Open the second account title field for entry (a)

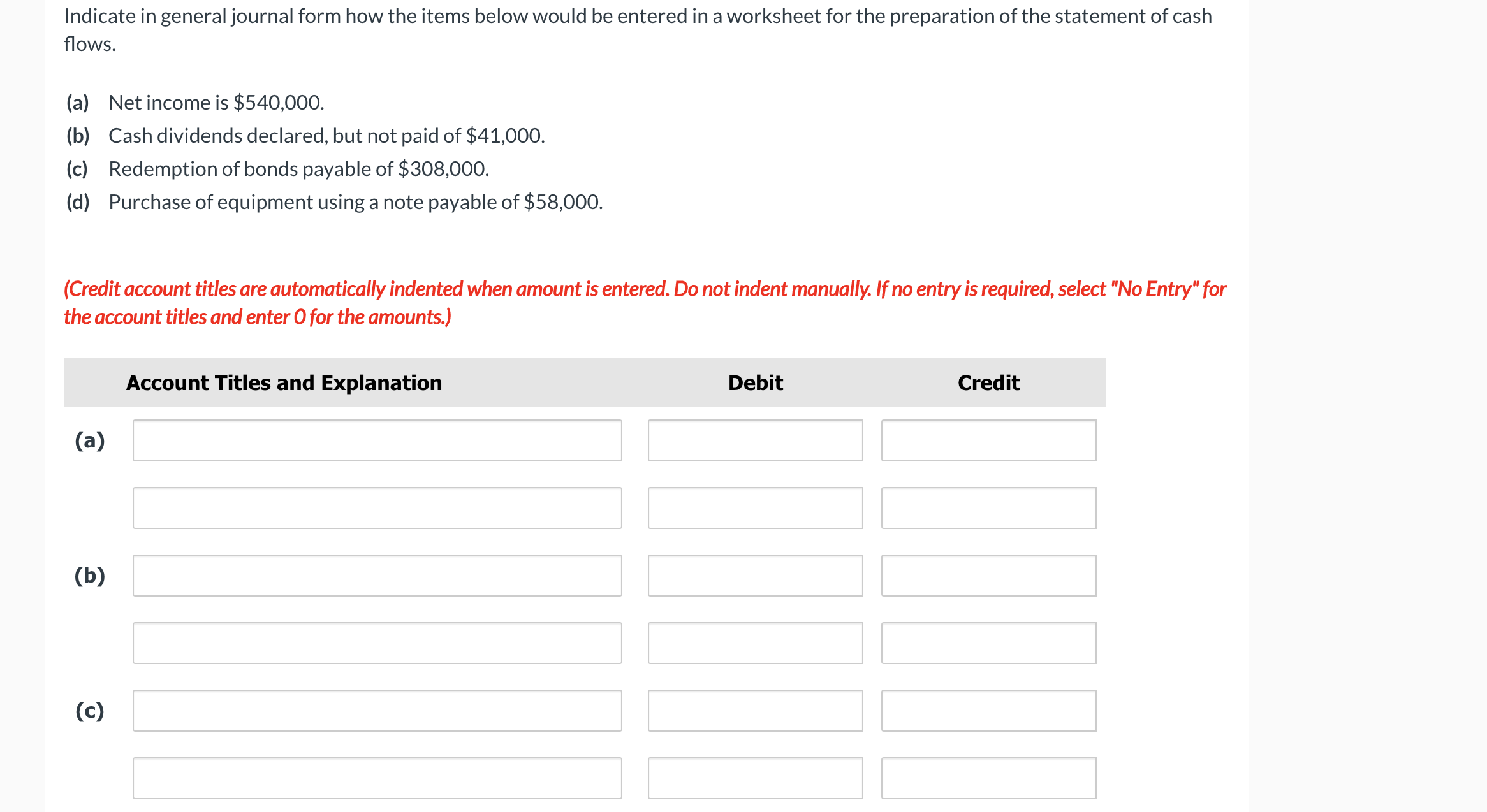[x=377, y=508]
